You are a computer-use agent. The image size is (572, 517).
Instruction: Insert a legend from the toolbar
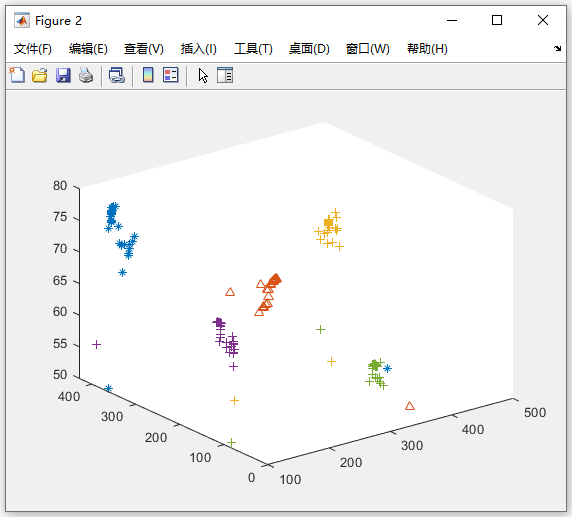coord(171,76)
